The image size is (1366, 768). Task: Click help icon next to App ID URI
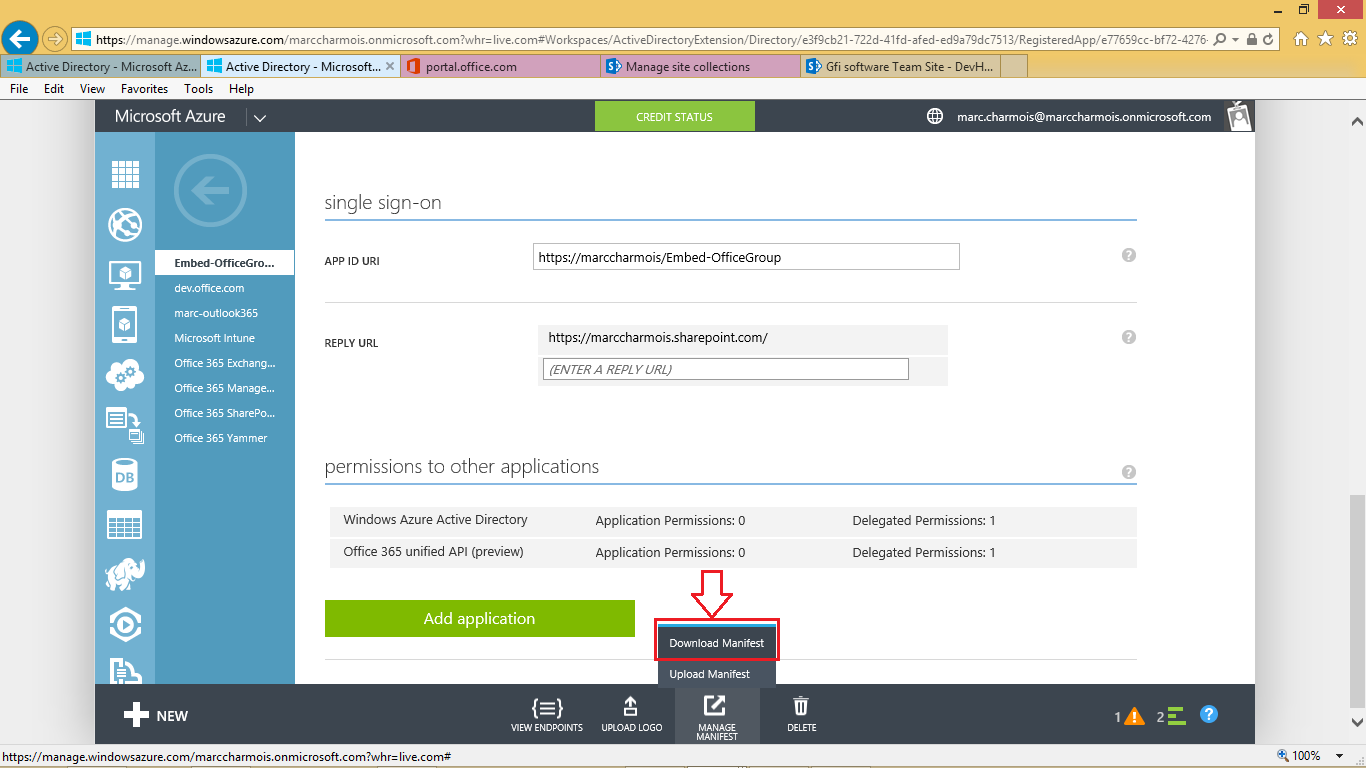1129,255
